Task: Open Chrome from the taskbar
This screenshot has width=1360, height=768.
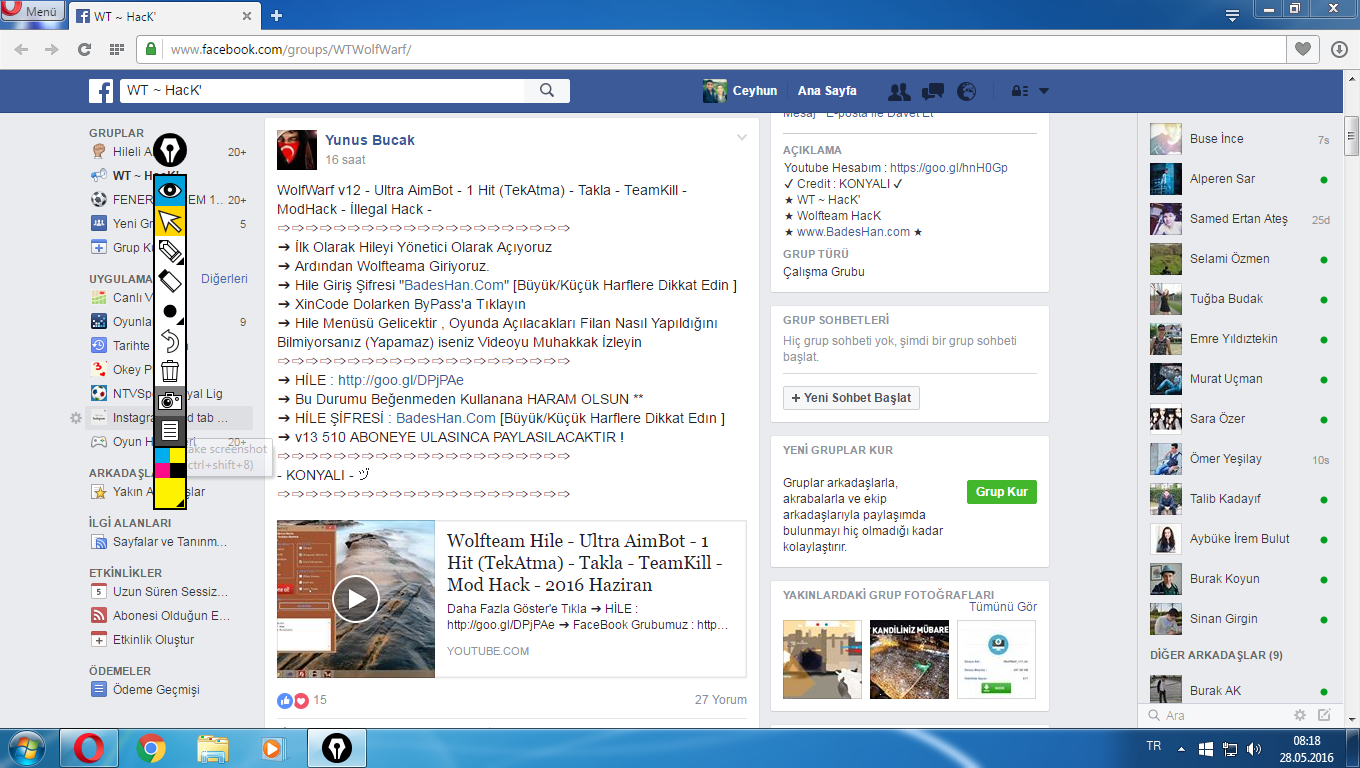Action: (x=151, y=747)
